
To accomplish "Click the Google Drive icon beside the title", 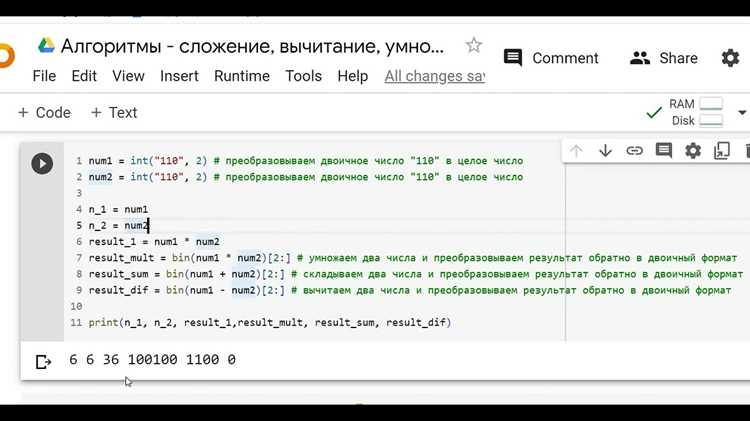I will (46, 46).
